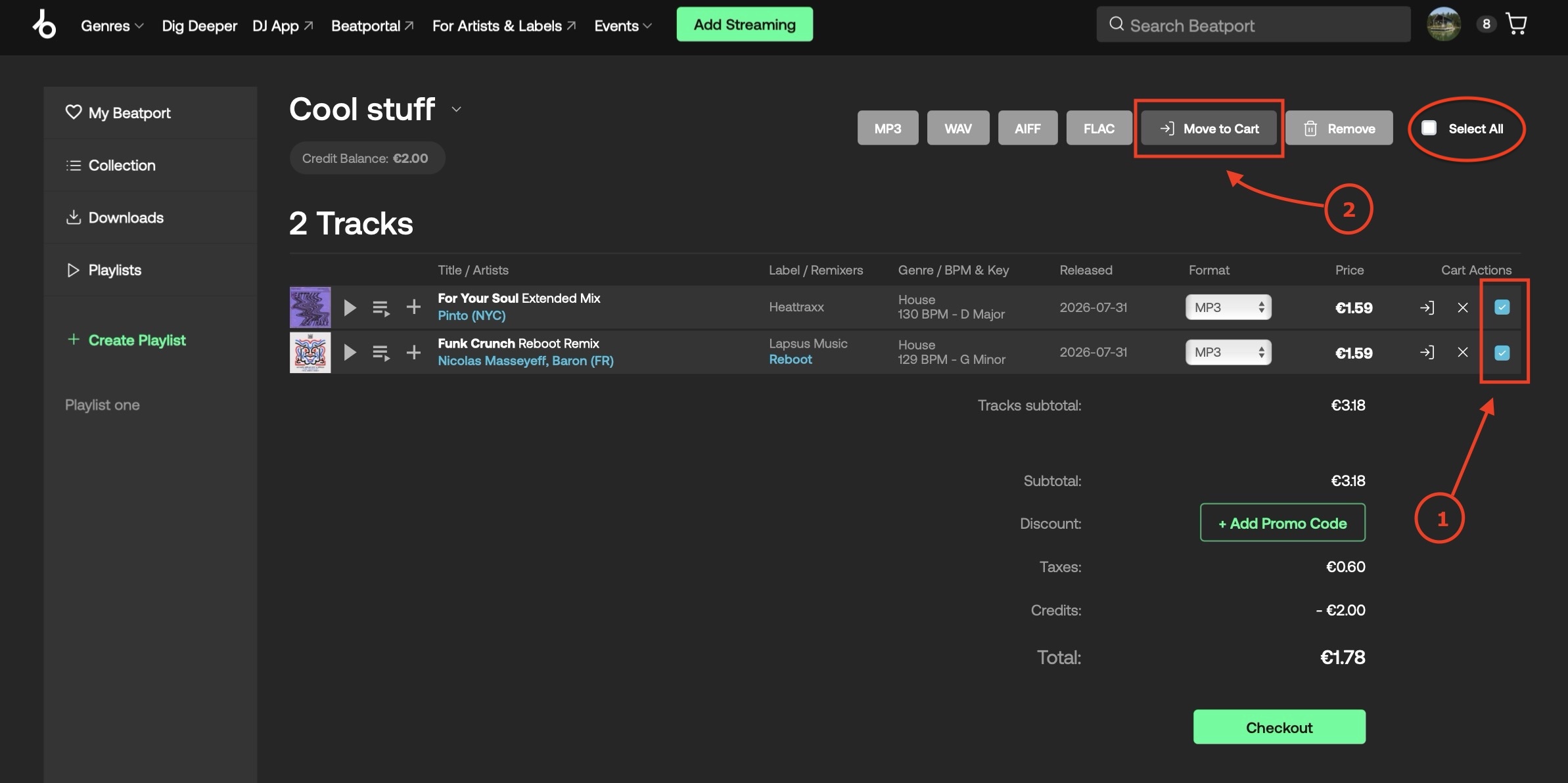Image resolution: width=1568 pixels, height=783 pixels.
Task: Click the 130 BPM - D Major text
Action: point(952,314)
